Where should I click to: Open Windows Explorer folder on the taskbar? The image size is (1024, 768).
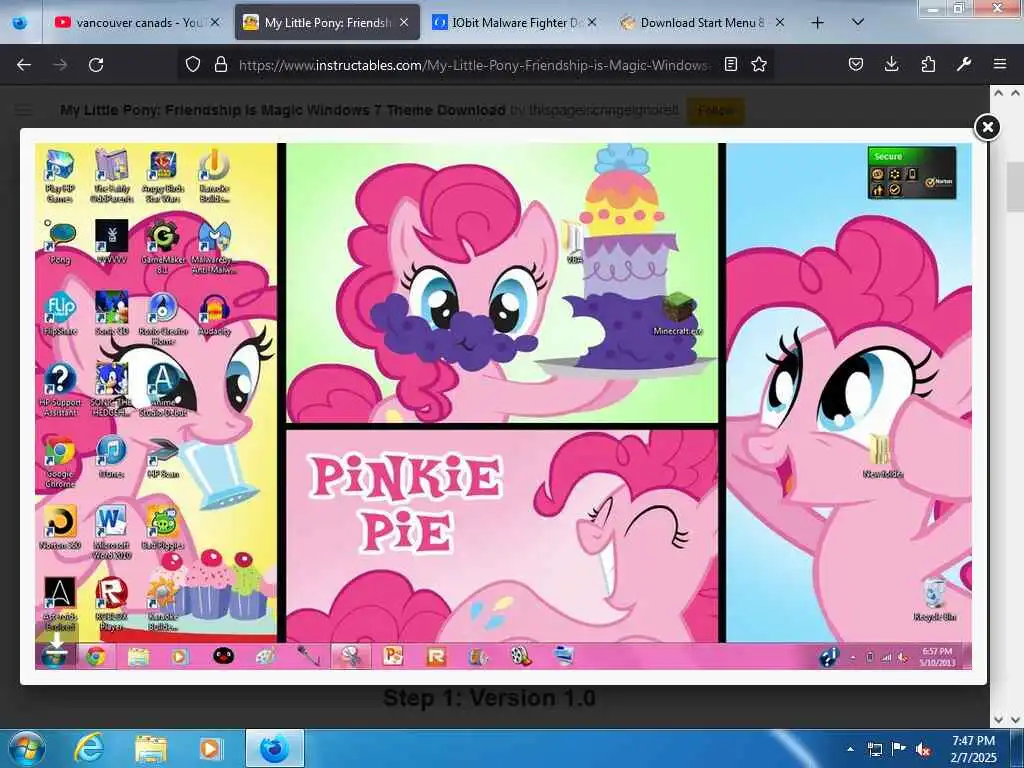tap(151, 748)
